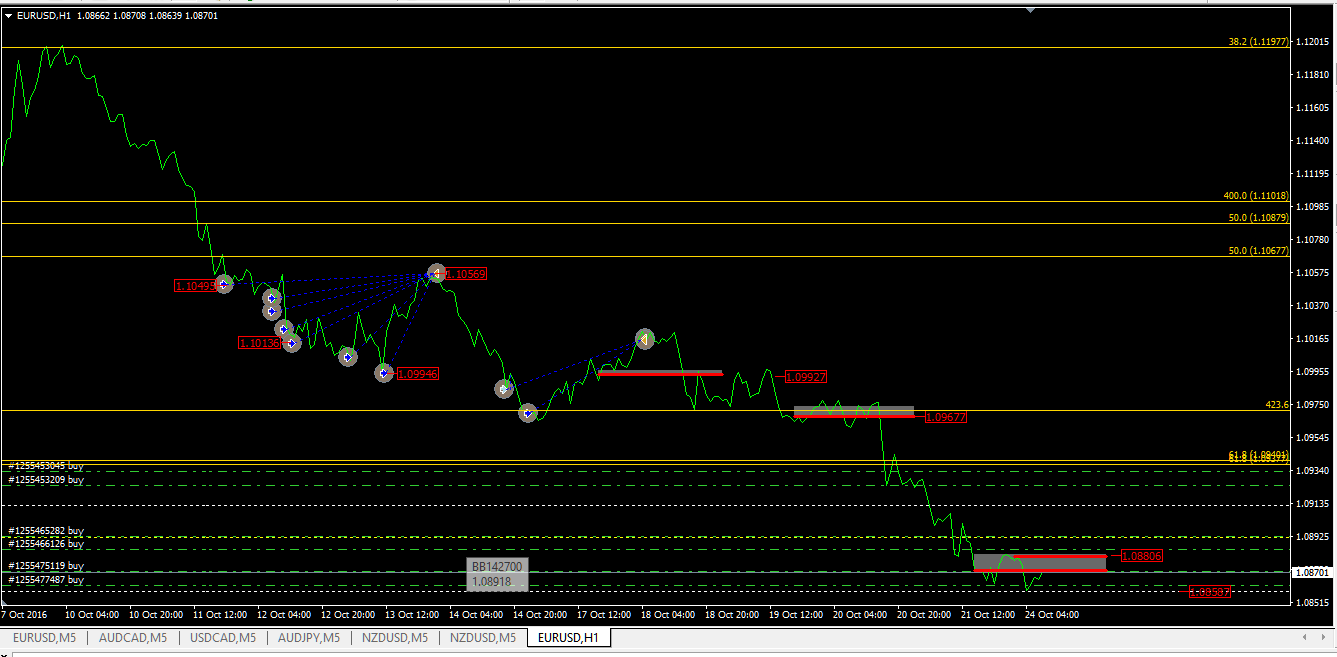
Task: Click the Fibonacci 400.0 (1.11018) level label
Action: pos(1255,196)
